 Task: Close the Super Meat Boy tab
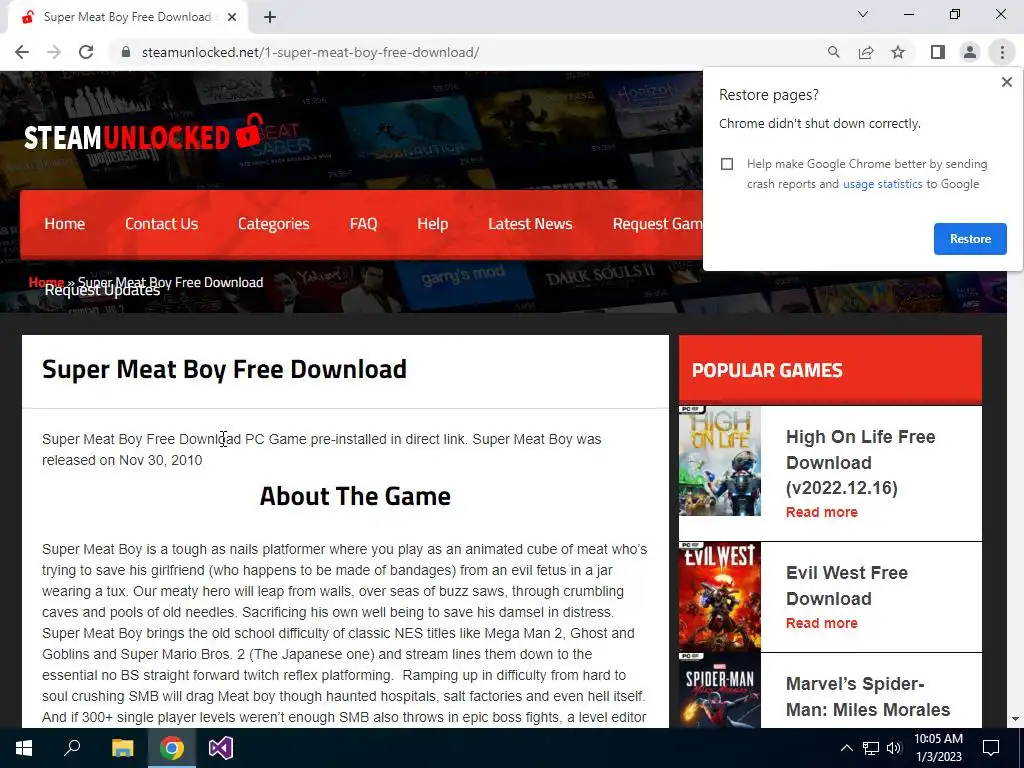[232, 17]
